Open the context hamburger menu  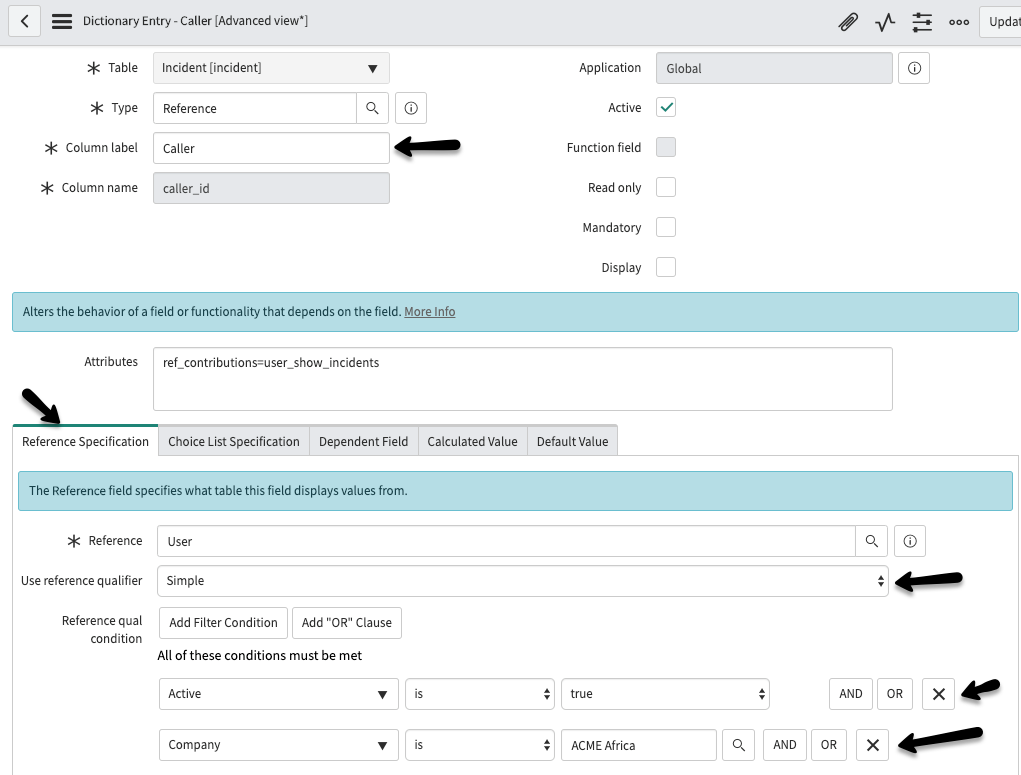click(61, 21)
